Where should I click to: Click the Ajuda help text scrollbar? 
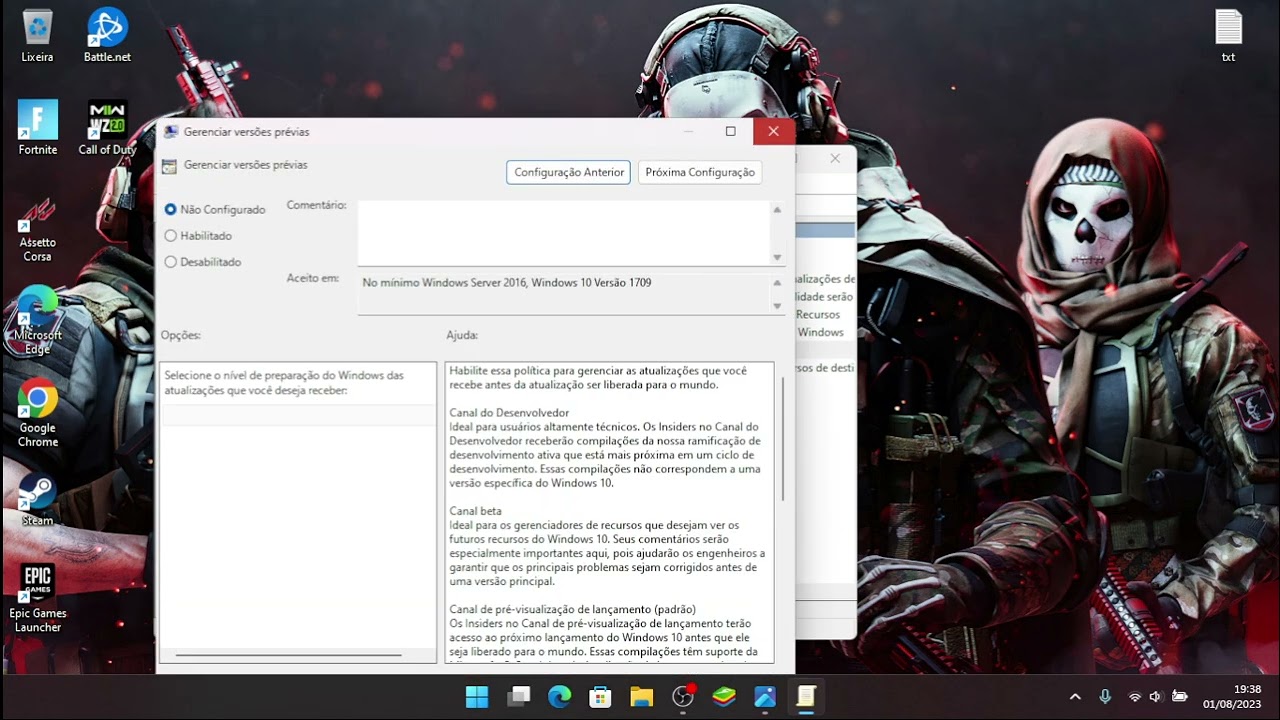783,441
